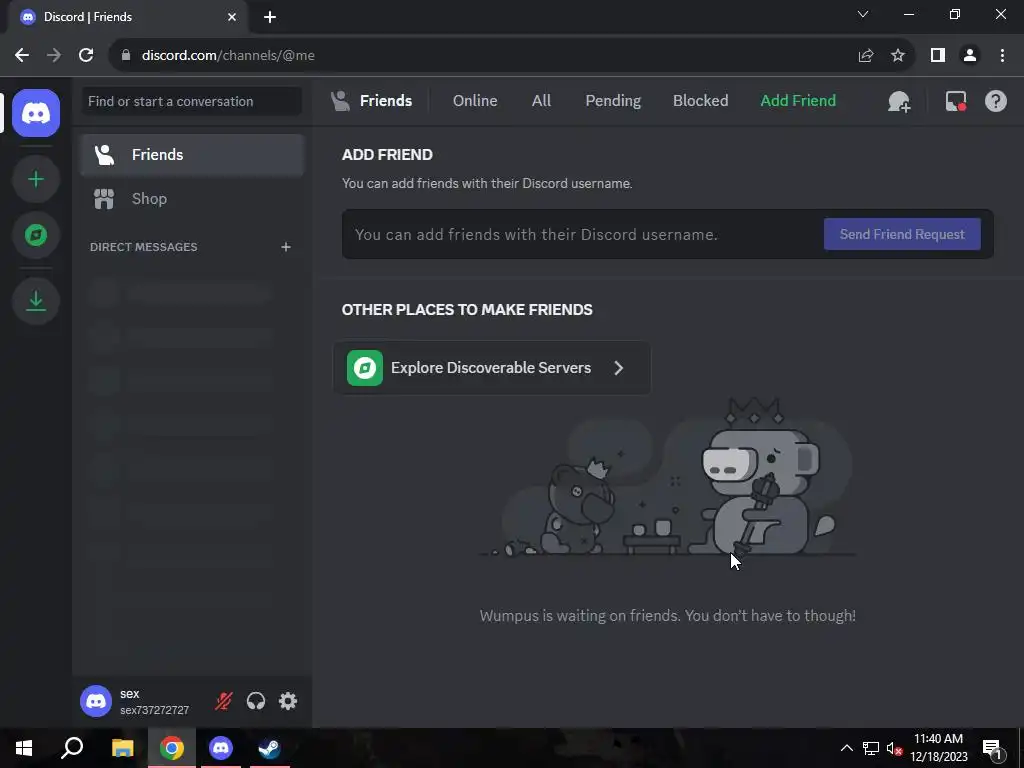Select Friends in the sidebar
Viewport: 1024px width, 768px height.
pyautogui.click(x=192, y=155)
